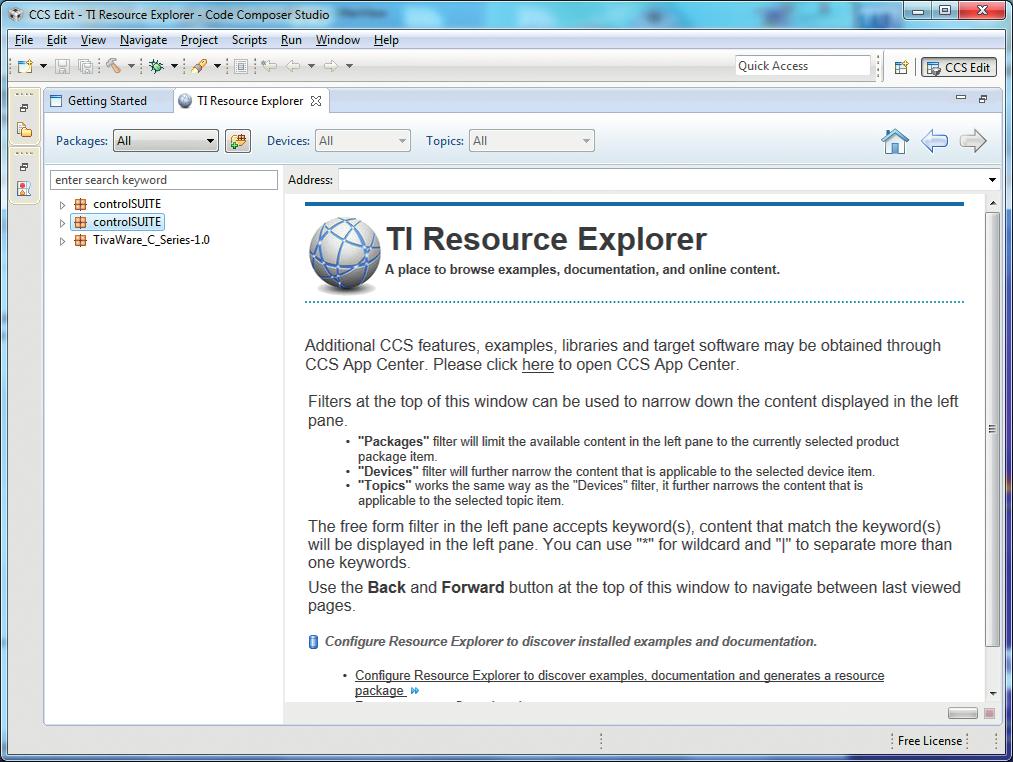Screen dimensions: 1013x762
Task: Restore the lower left sidebar view stack
Action: pos(24,167)
